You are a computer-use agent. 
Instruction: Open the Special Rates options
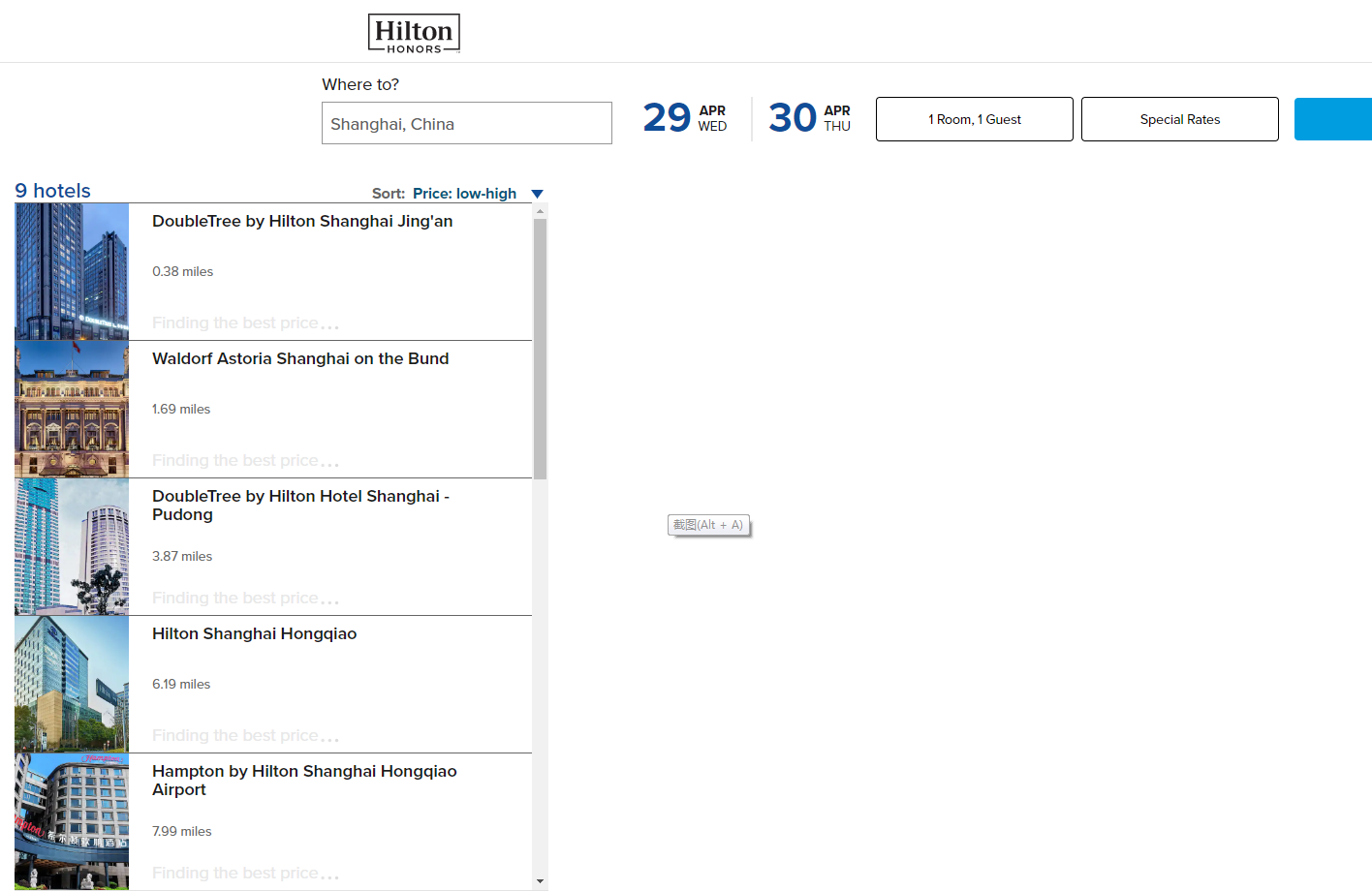1180,119
